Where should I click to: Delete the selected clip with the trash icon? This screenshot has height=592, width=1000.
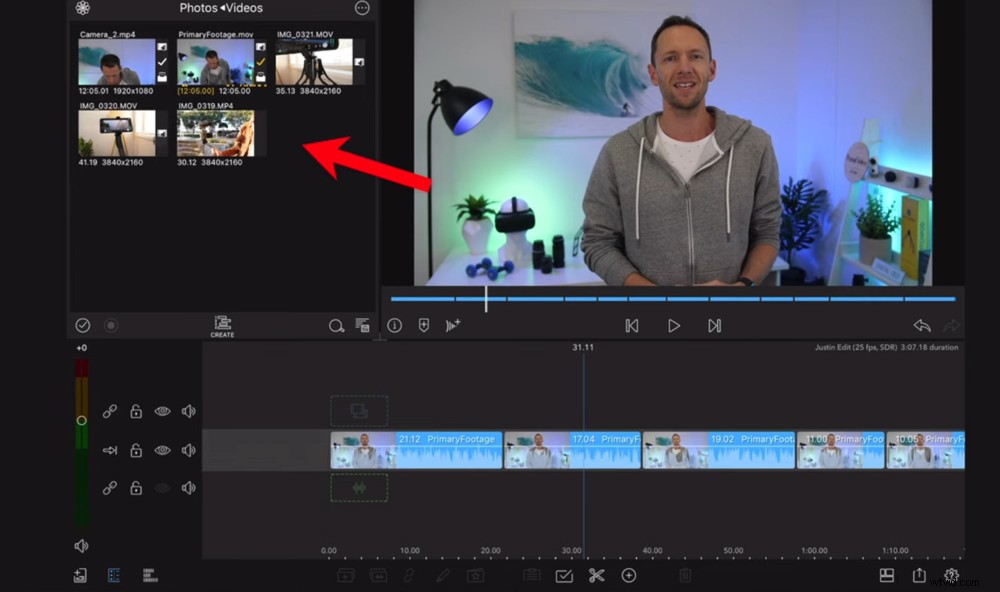tap(684, 575)
